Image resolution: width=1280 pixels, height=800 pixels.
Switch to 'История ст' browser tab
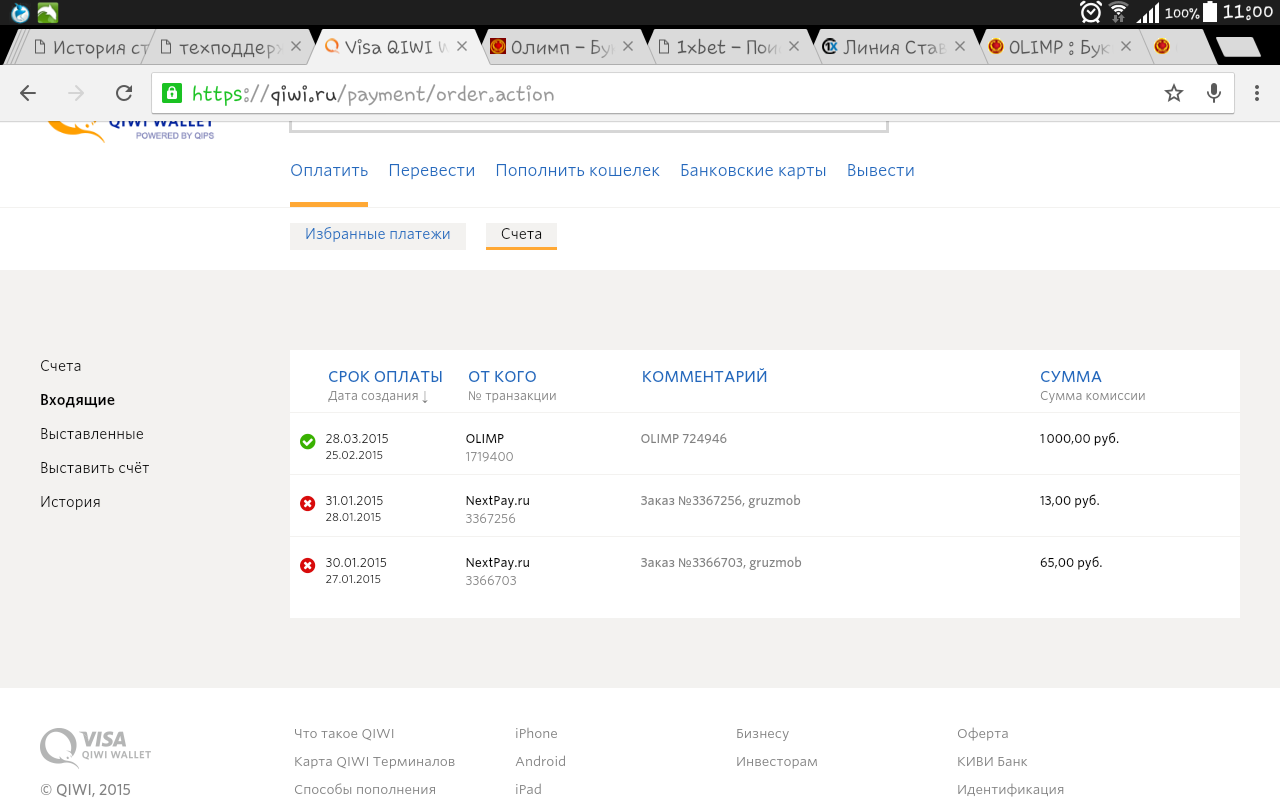tap(91, 47)
